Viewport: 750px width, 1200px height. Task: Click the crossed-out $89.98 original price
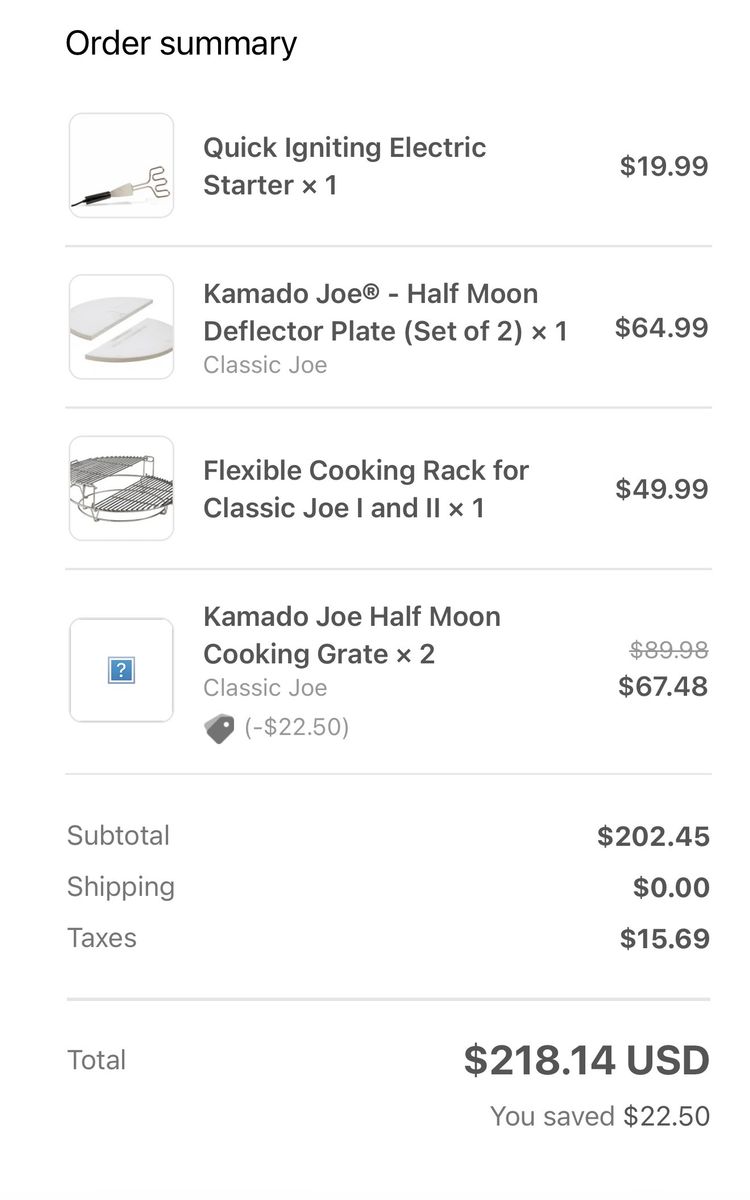pos(668,650)
